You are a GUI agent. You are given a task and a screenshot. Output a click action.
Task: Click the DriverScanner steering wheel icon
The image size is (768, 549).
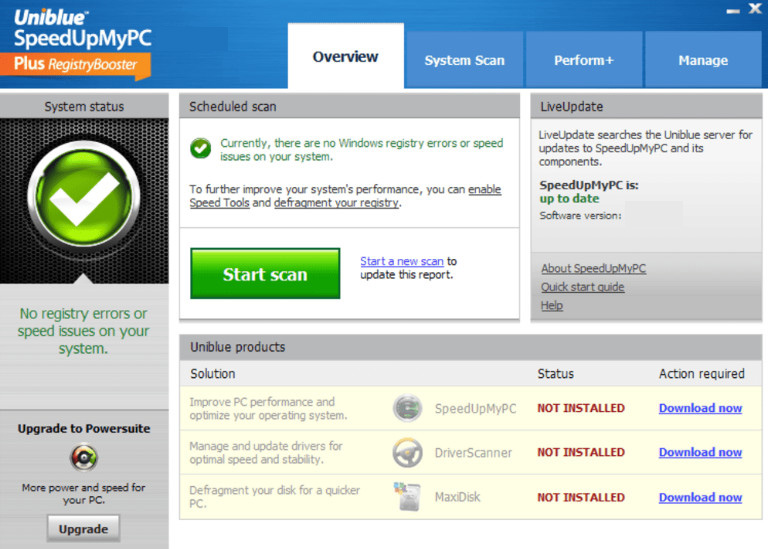coord(408,453)
